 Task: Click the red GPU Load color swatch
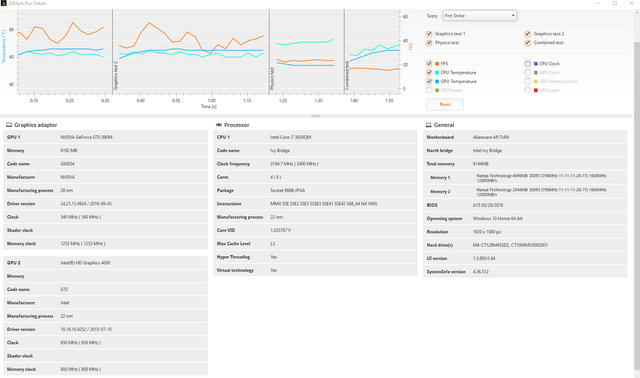pos(536,90)
